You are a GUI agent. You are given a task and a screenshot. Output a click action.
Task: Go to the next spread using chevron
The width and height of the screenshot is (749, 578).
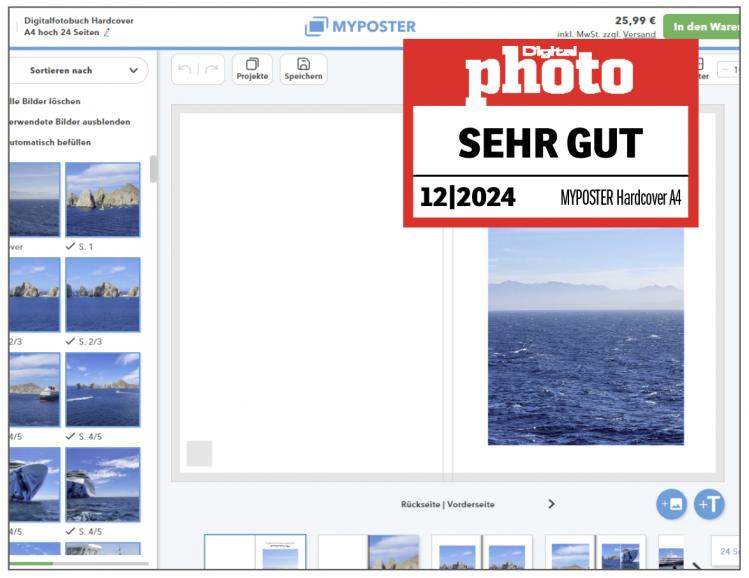click(x=551, y=504)
